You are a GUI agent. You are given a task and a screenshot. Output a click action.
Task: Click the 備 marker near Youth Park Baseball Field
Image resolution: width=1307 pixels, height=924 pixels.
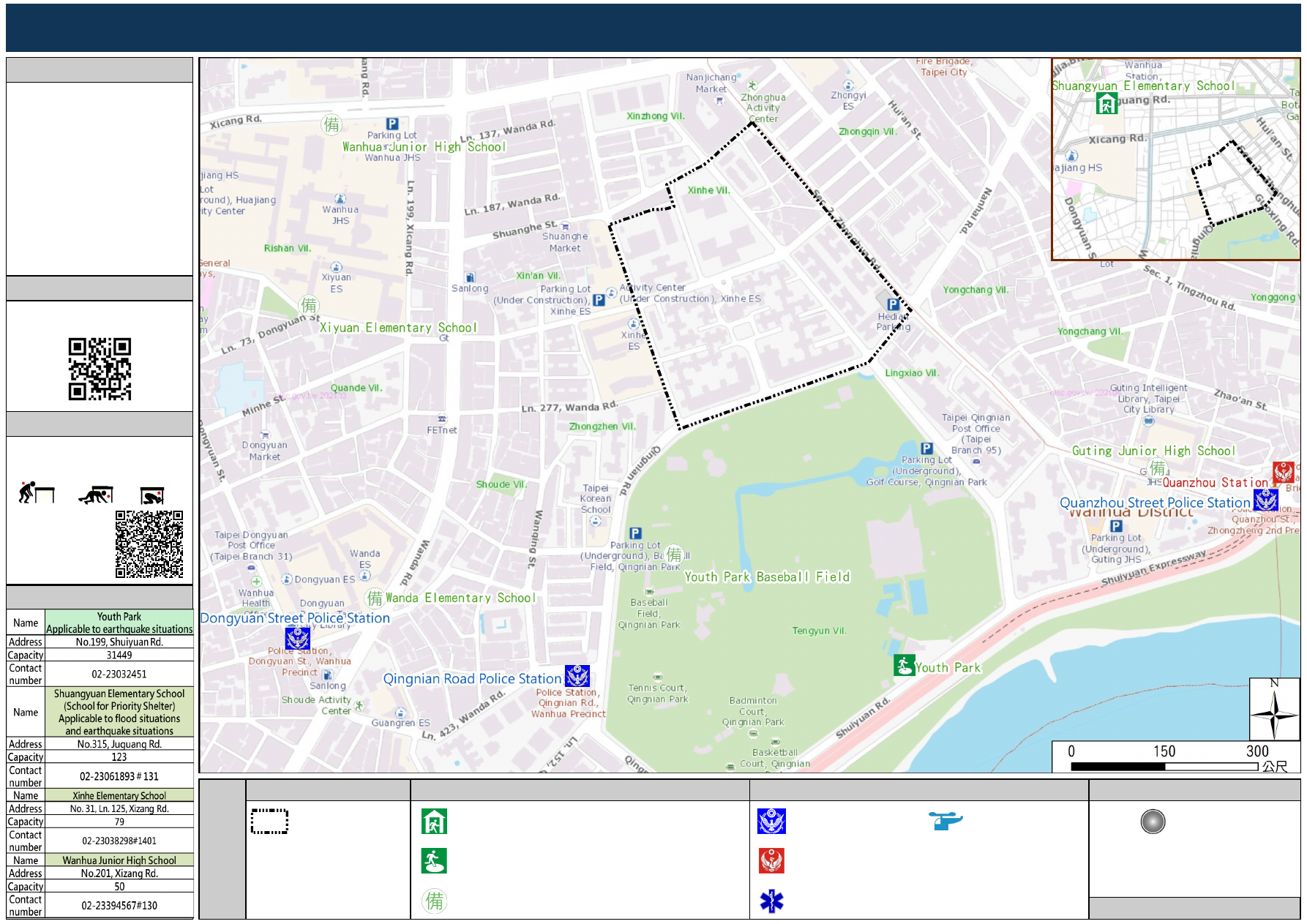(x=674, y=554)
